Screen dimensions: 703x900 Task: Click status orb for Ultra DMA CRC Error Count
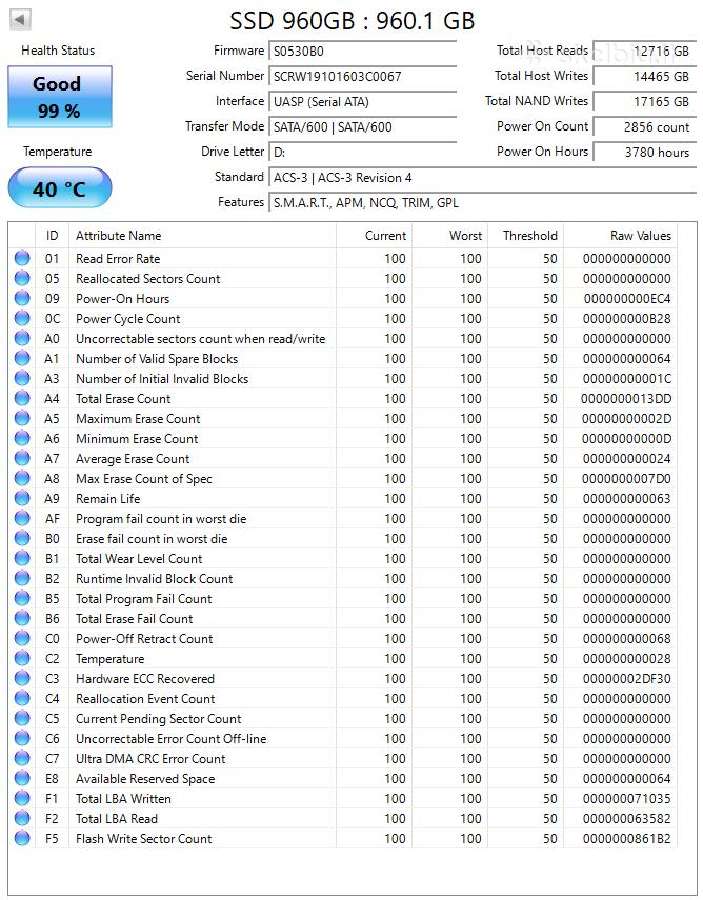tap(22, 758)
